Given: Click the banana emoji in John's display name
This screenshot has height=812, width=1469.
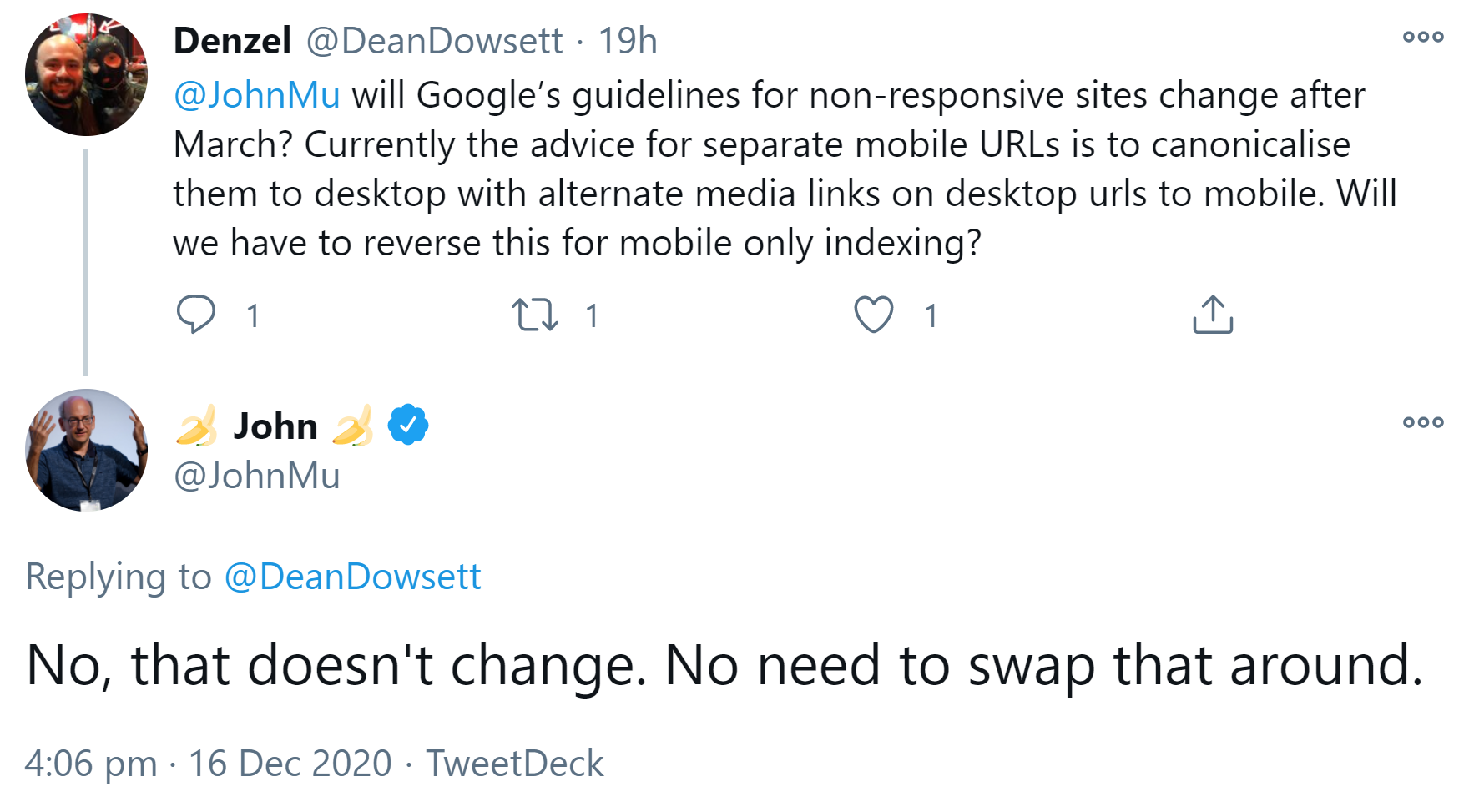Looking at the screenshot, I should (x=198, y=426).
